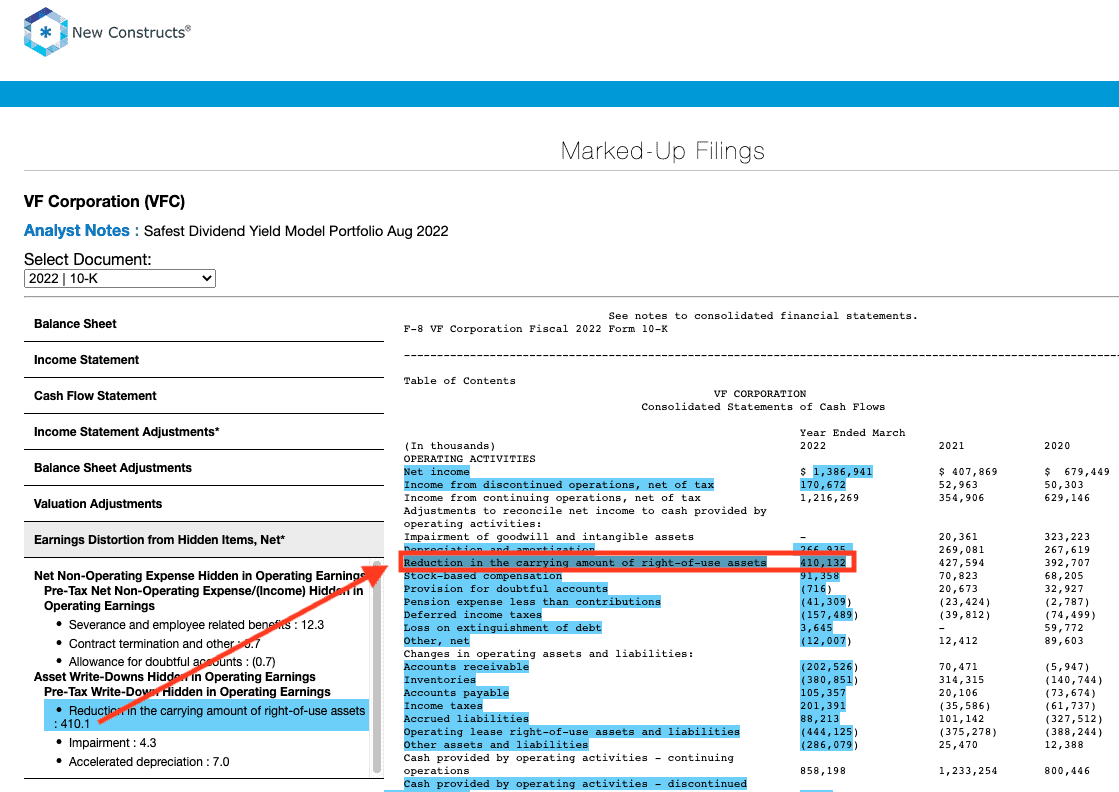This screenshot has width=1119, height=792.
Task: Click the highlighted value 410,132
Action: pos(823,562)
